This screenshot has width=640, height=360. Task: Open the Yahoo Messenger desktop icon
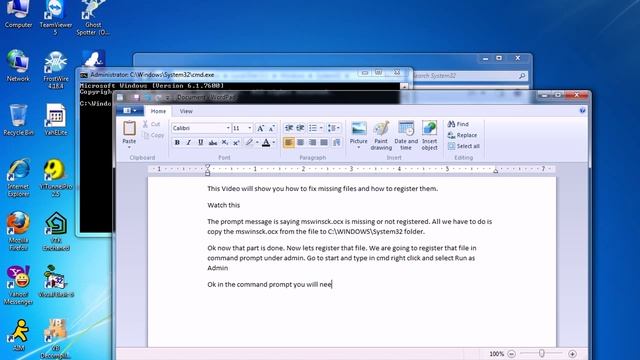(18, 285)
